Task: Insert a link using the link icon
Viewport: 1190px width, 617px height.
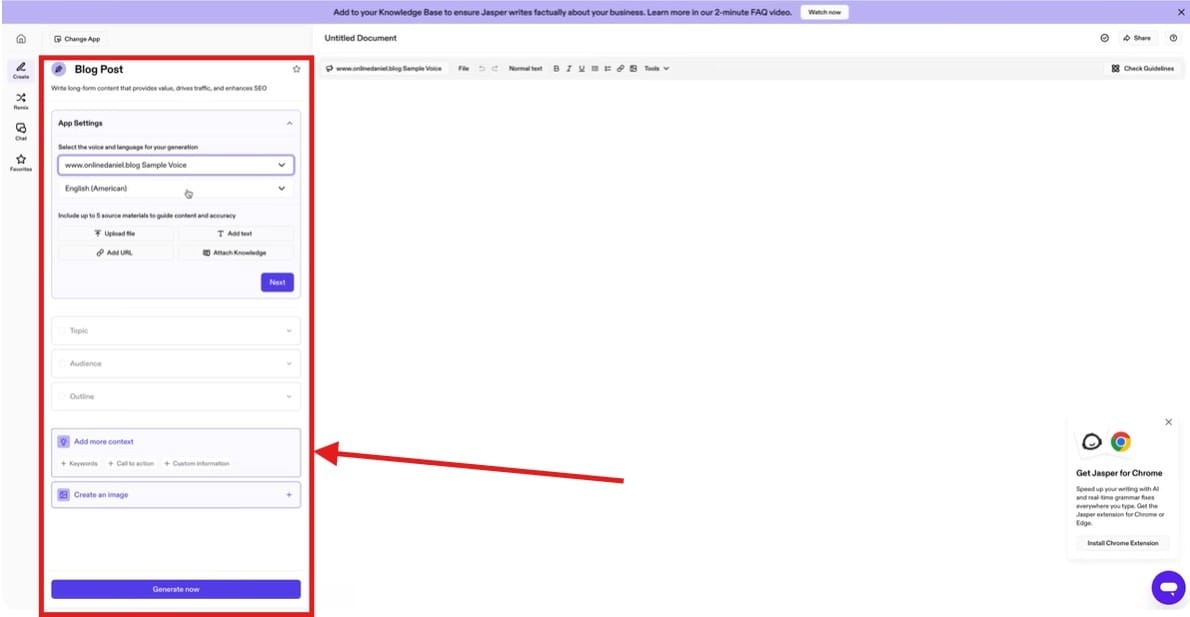Action: coord(620,68)
